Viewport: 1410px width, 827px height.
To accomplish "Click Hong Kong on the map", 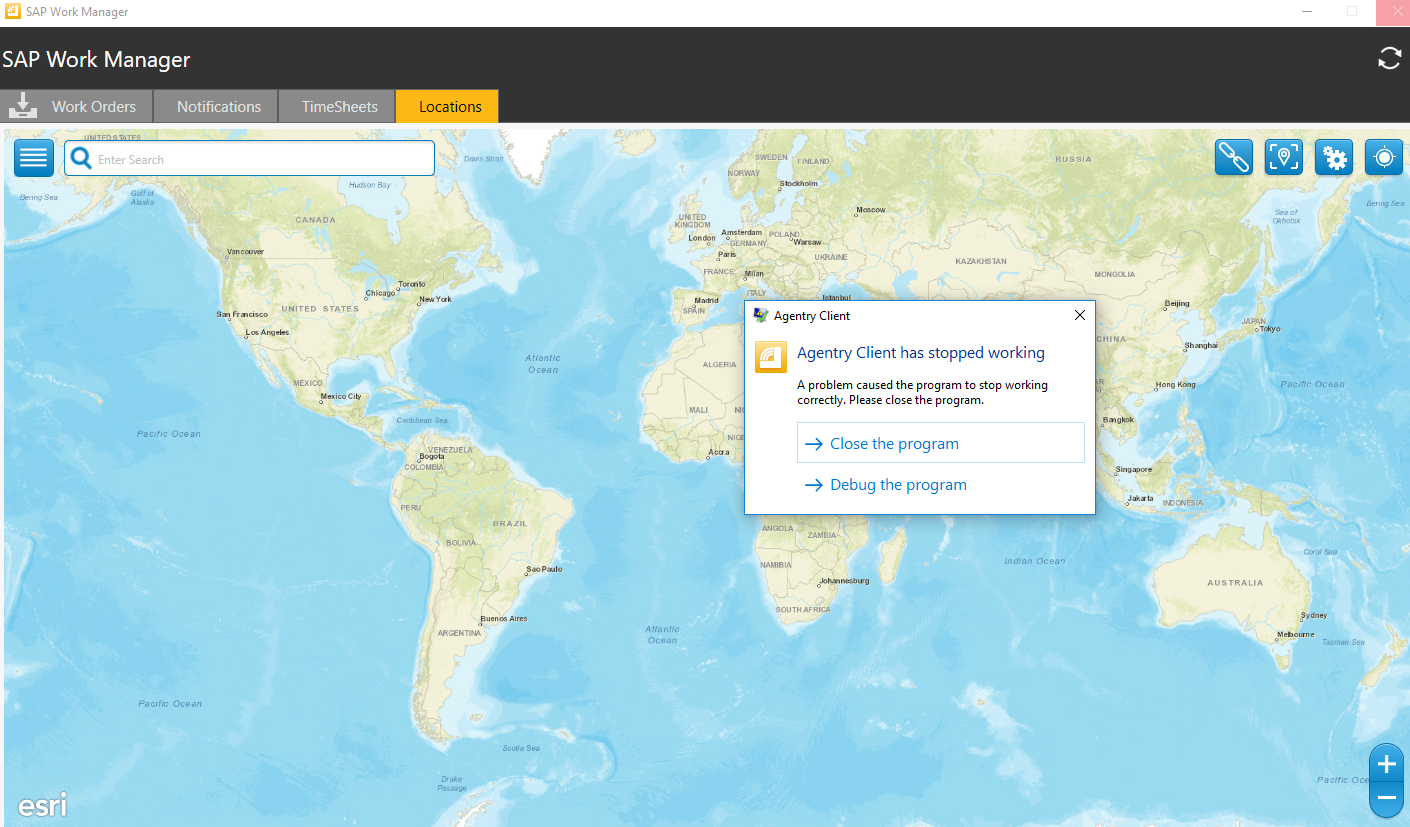I will [x=1175, y=385].
